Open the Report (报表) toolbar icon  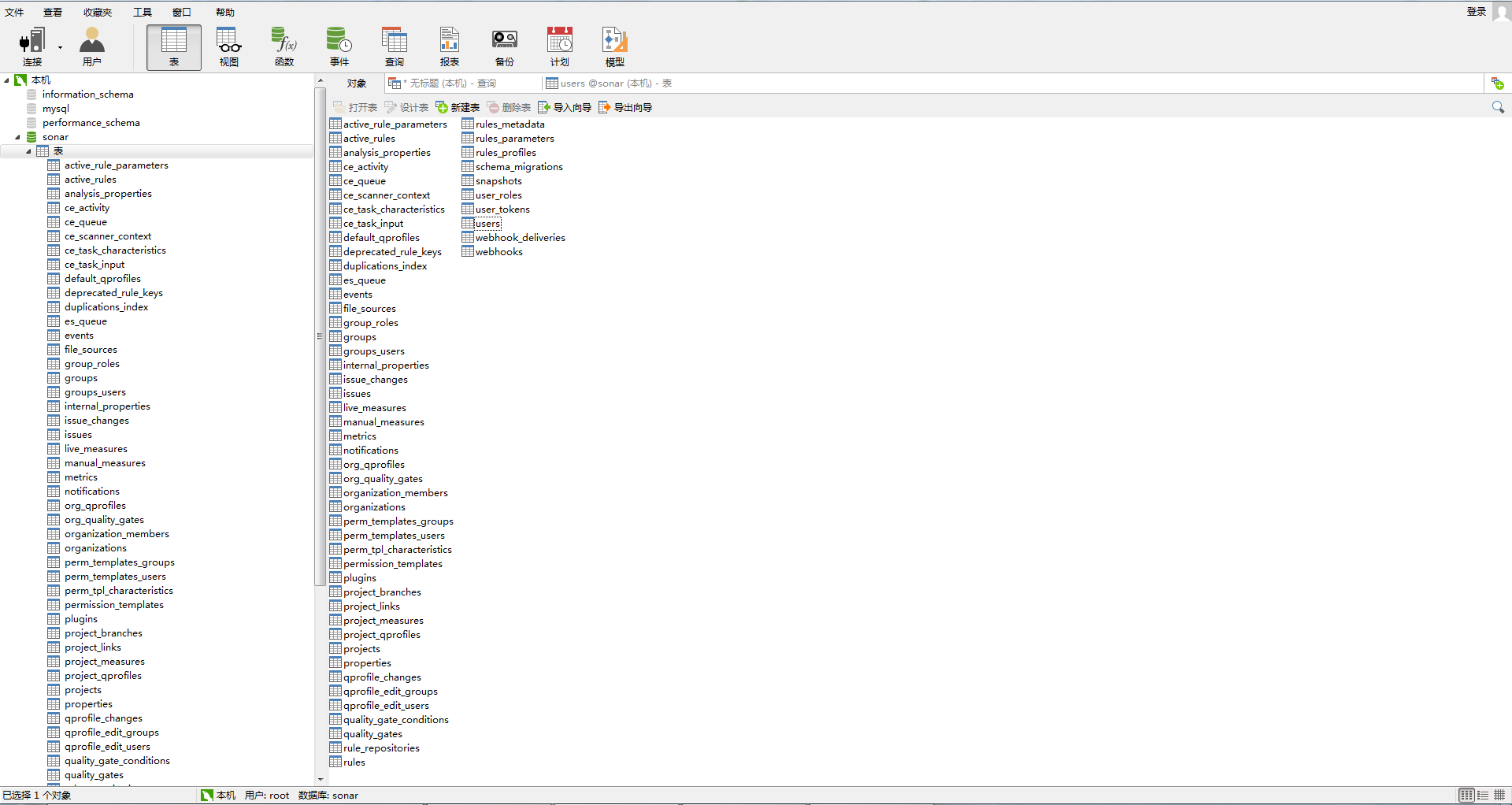(450, 46)
